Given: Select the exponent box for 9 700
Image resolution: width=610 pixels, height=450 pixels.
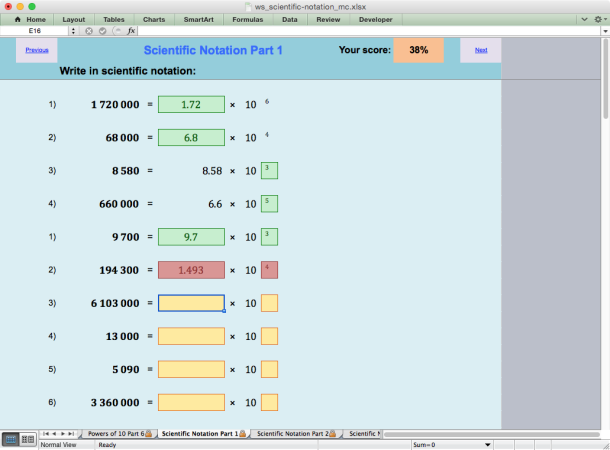Looking at the screenshot, I should pyautogui.click(x=269, y=237).
